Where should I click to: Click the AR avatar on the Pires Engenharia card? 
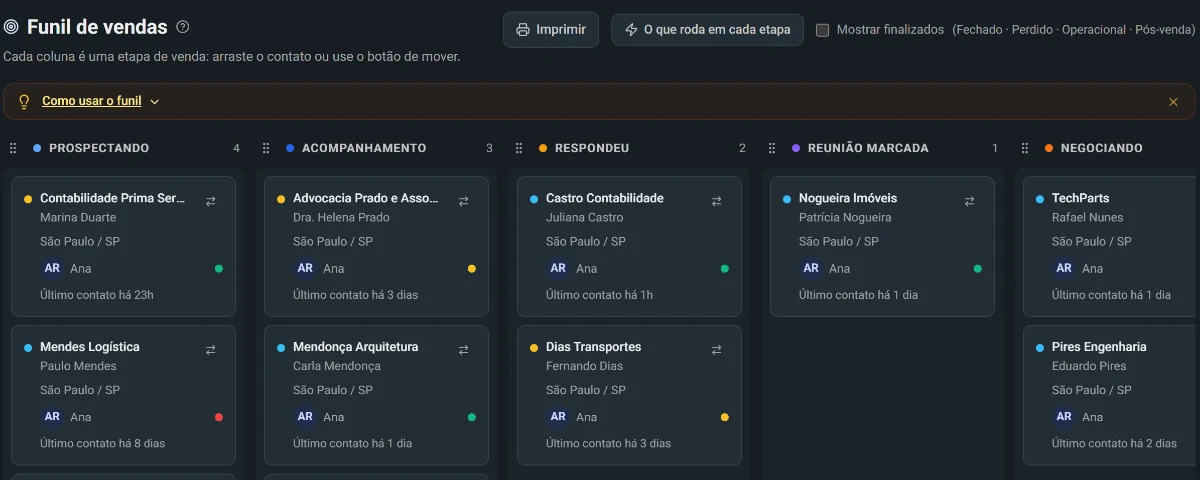pyautogui.click(x=1064, y=417)
